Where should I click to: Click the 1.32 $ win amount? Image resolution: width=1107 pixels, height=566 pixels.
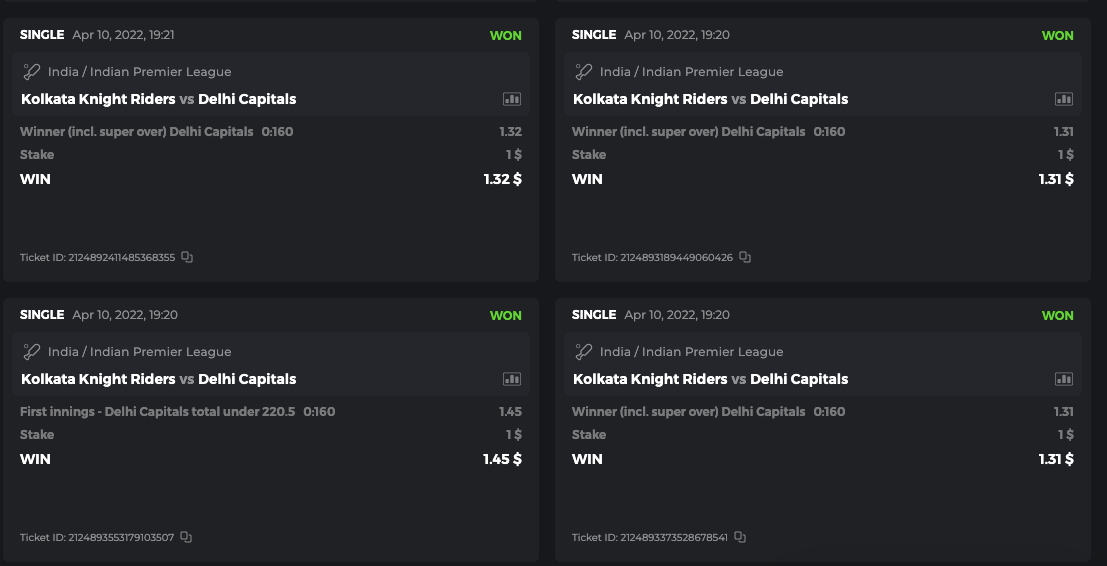tap(502, 179)
